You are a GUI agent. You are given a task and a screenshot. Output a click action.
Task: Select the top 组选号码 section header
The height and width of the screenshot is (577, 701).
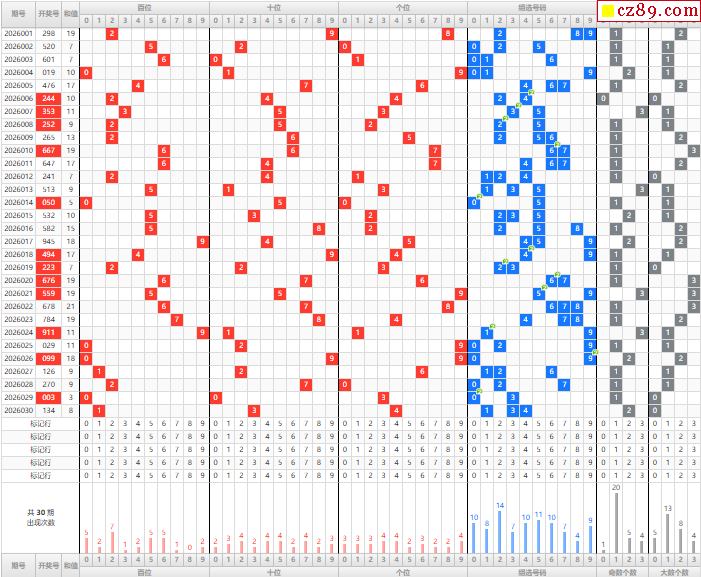[531, 6]
